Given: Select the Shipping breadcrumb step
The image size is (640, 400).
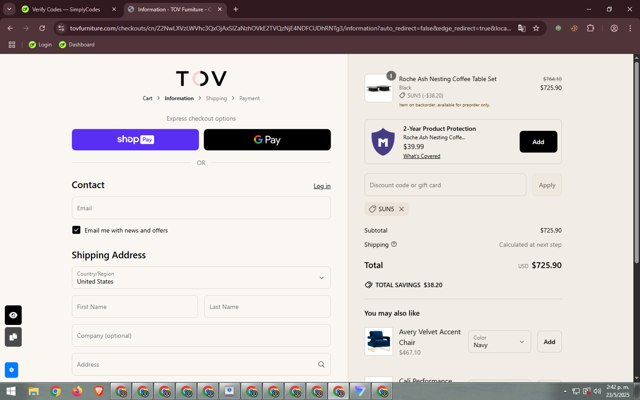Looking at the screenshot, I should [216, 98].
